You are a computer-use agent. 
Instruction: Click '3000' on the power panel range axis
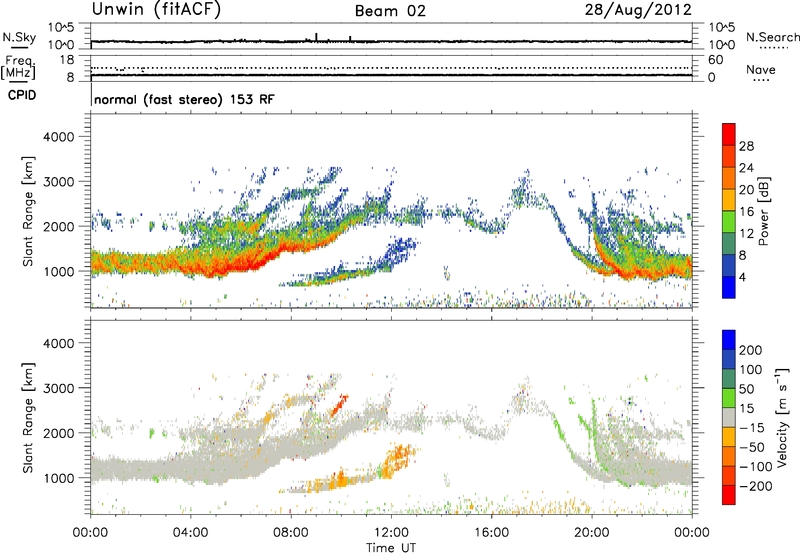tap(58, 182)
